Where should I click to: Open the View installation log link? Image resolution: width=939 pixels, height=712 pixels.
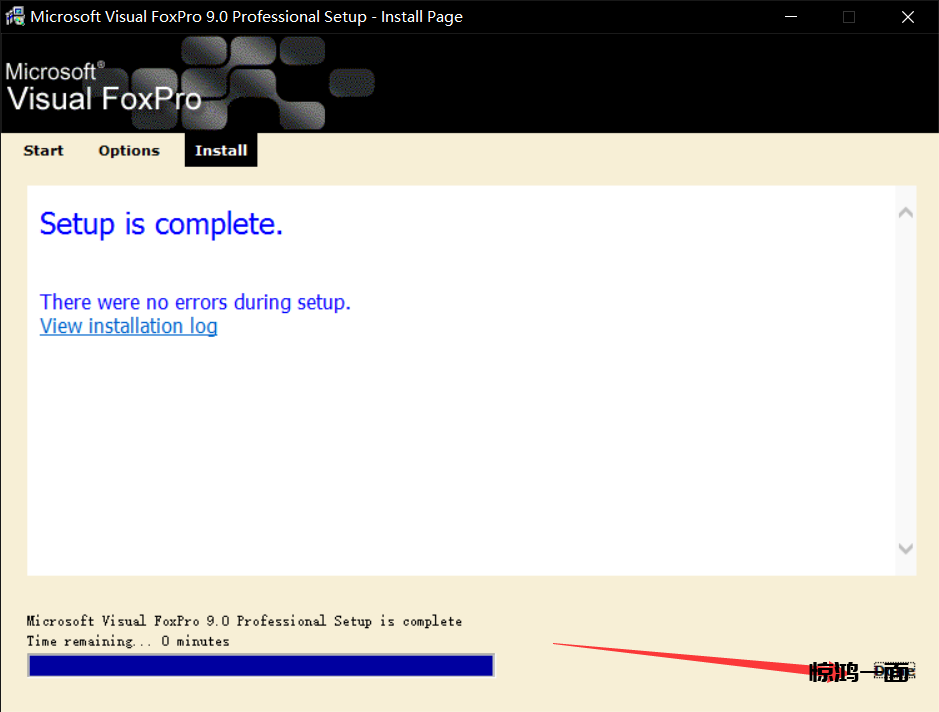tap(128, 326)
